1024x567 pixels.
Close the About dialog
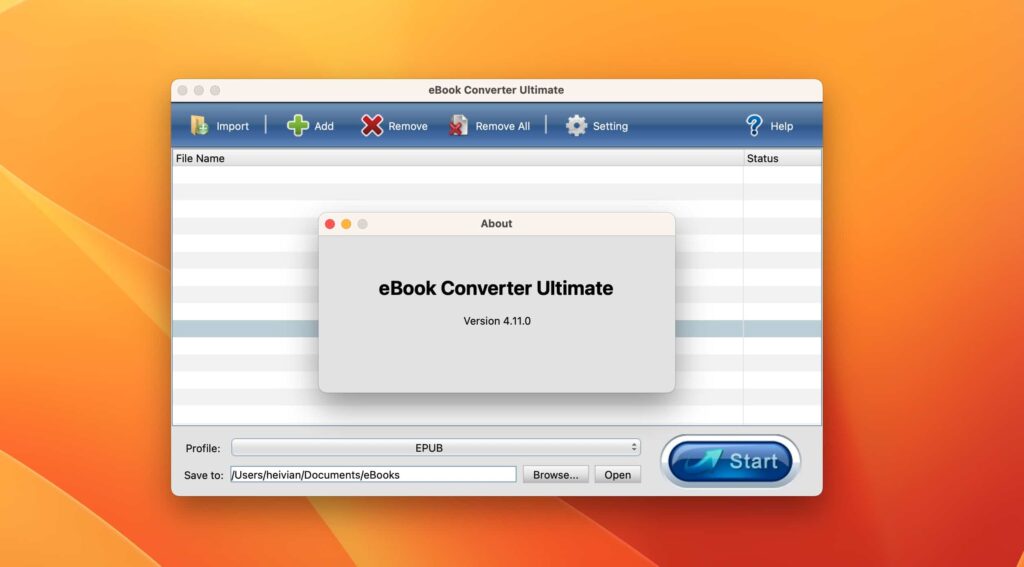[x=330, y=224]
